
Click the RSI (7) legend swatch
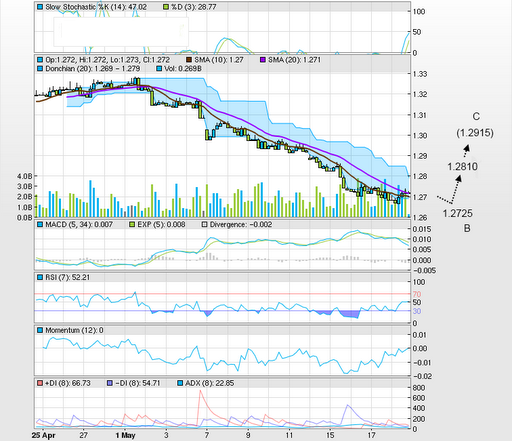40,277
